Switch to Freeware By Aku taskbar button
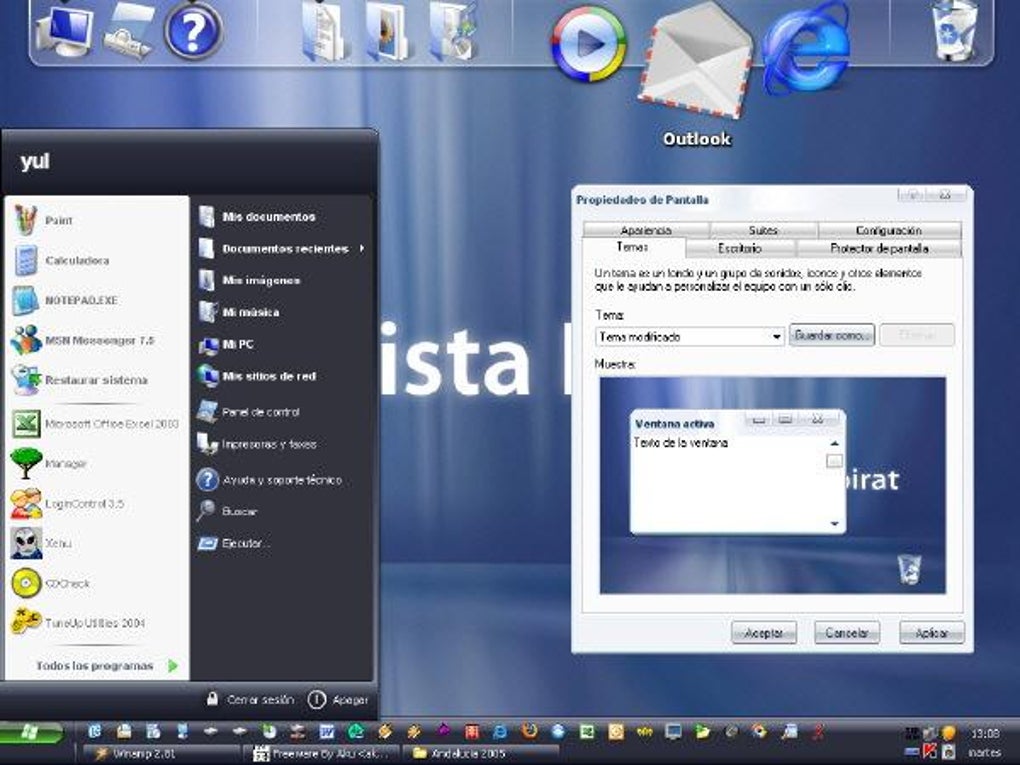The image size is (1020, 765). point(321,754)
